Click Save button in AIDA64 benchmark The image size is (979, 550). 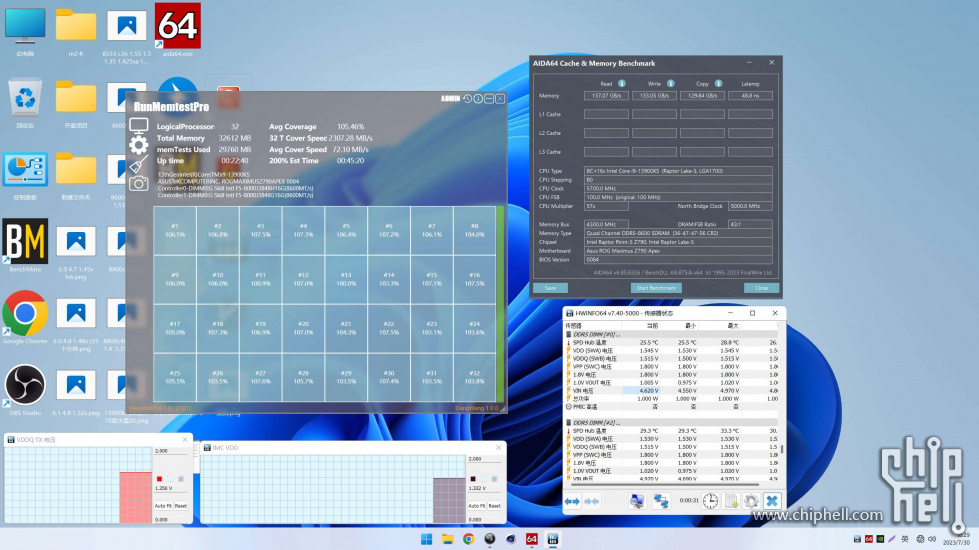[x=550, y=288]
